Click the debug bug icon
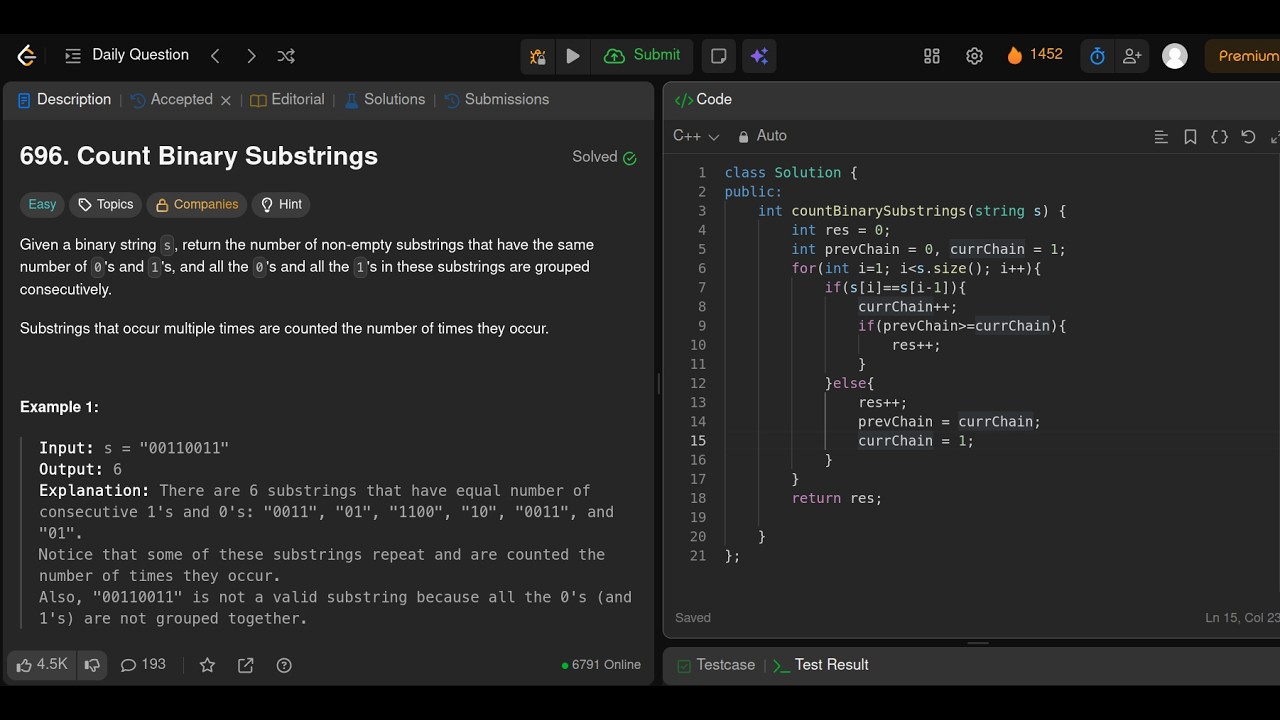1280x720 pixels. 538,56
